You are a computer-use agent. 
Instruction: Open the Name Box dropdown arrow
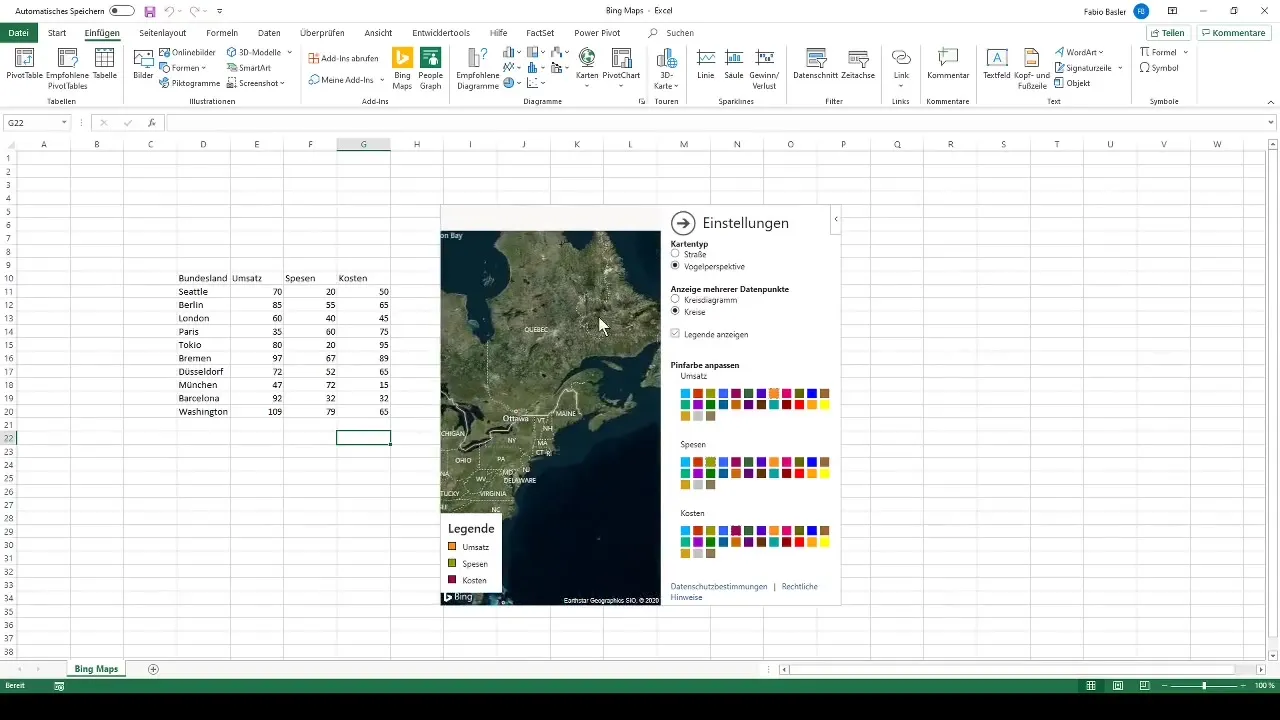64,123
